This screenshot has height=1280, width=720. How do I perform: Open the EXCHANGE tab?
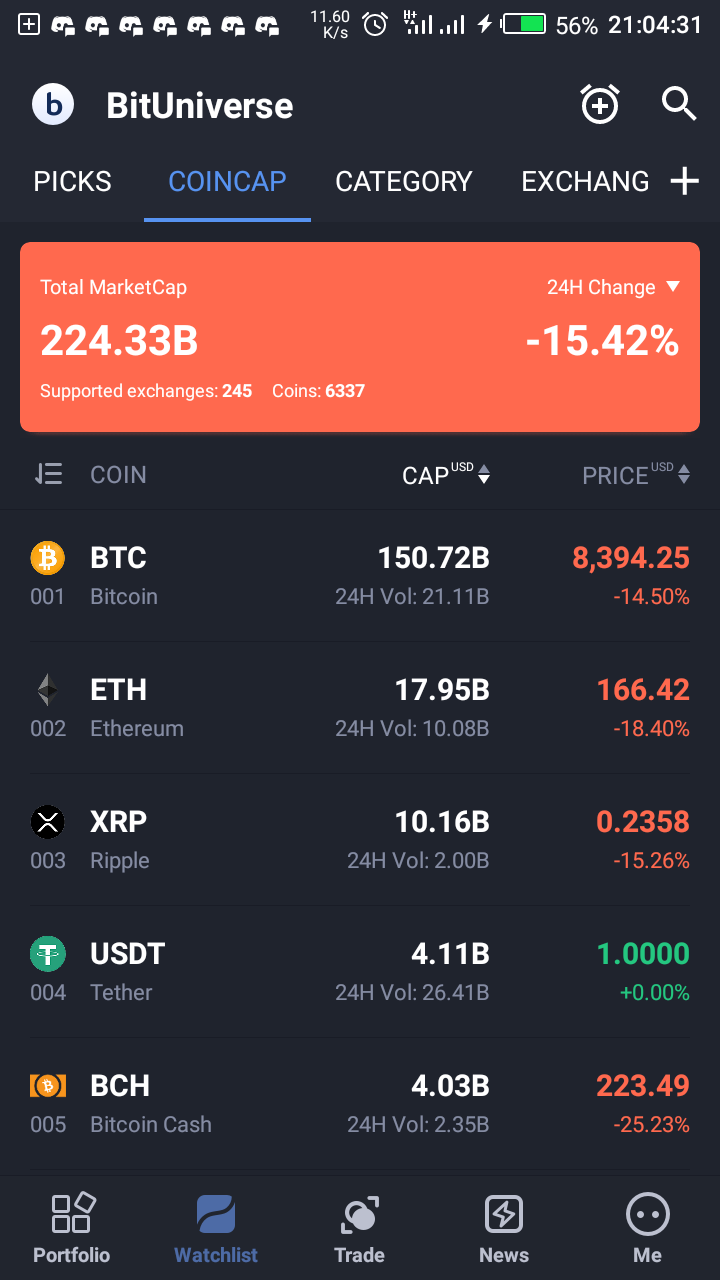585,181
